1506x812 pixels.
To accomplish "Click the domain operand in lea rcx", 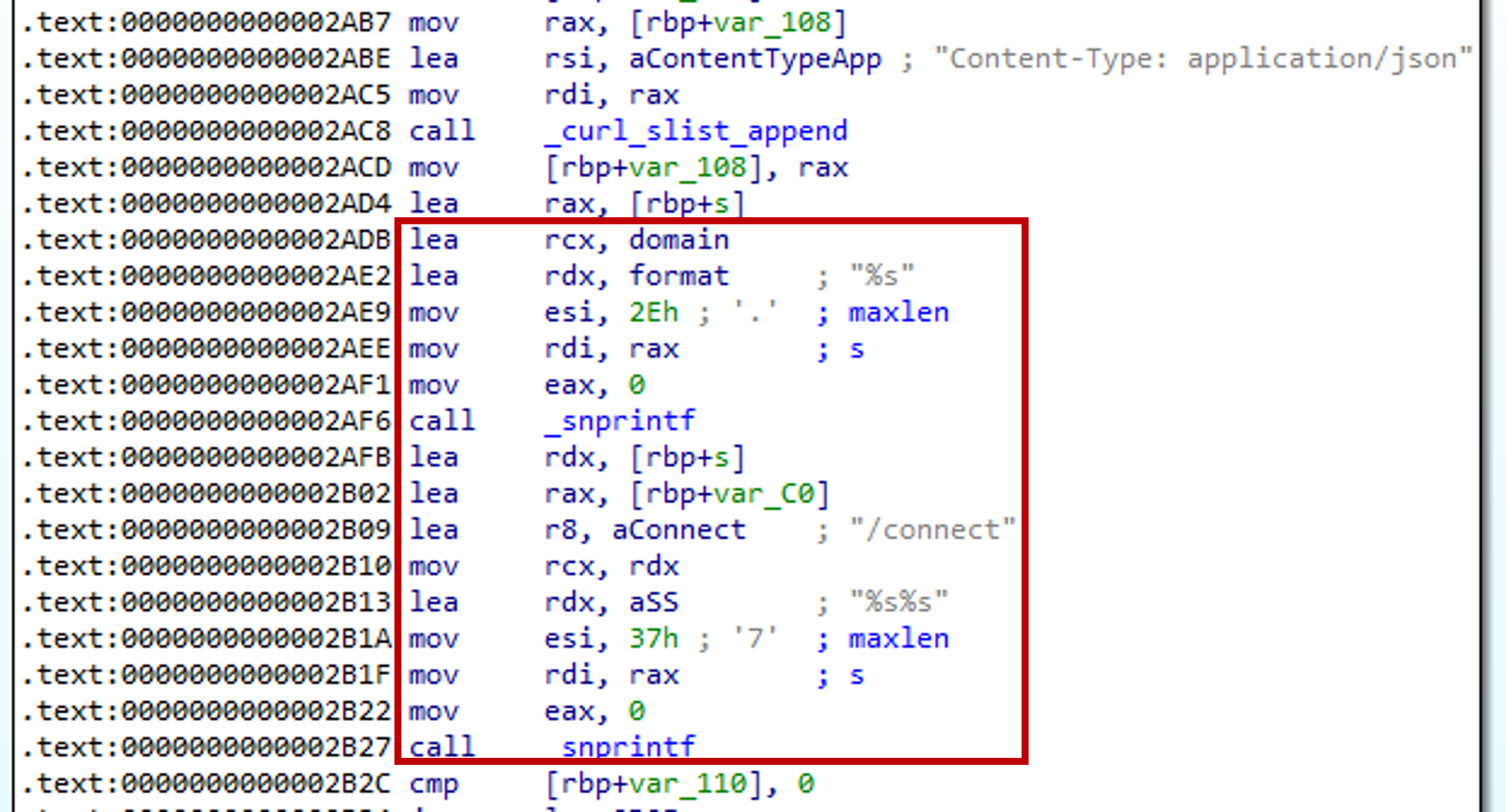I will pos(678,240).
